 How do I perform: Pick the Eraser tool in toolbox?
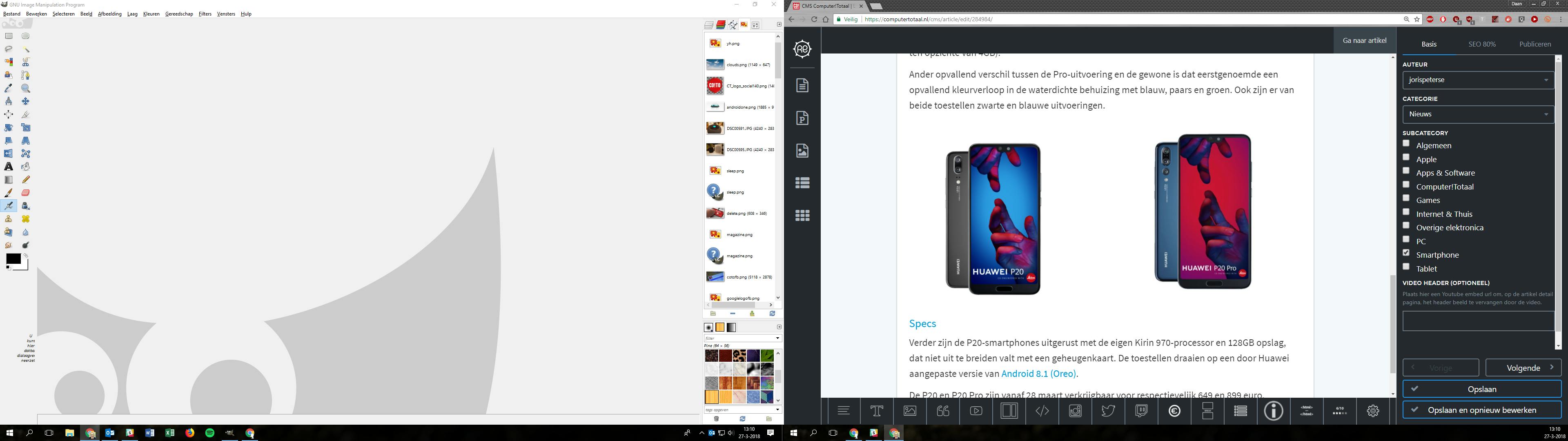(26, 192)
